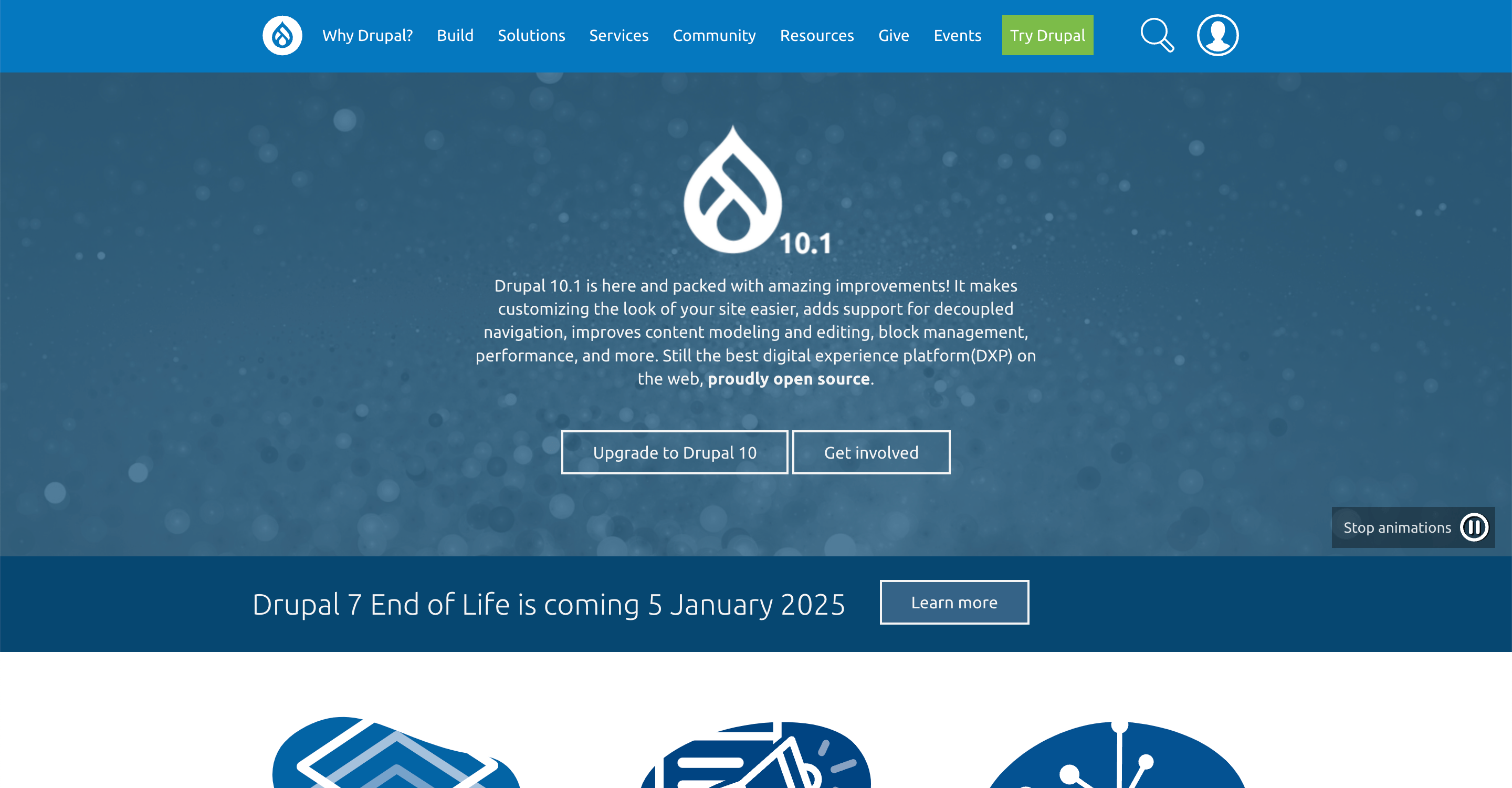Click the Get involved button
Viewport: 1512px width, 788px height.
[871, 453]
